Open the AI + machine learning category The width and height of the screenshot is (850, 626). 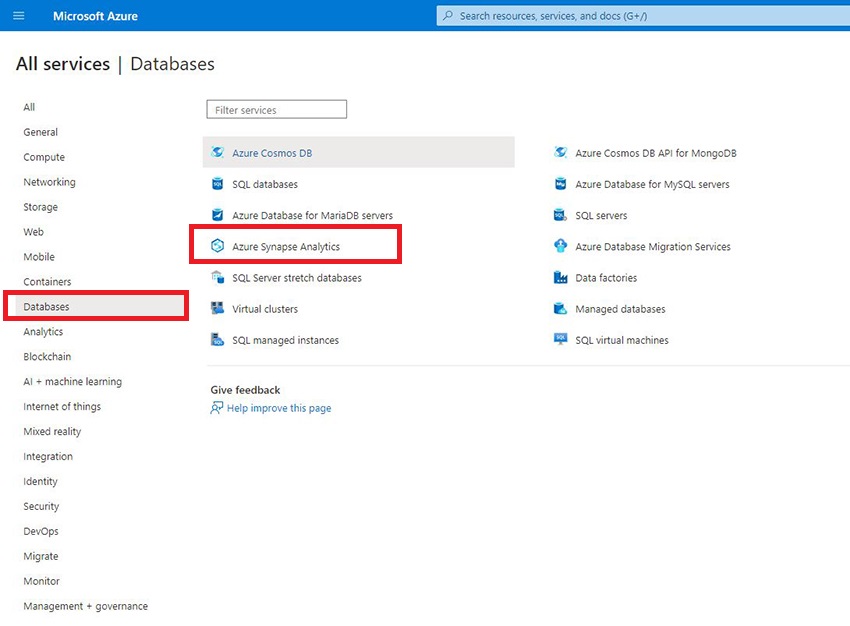coord(72,382)
